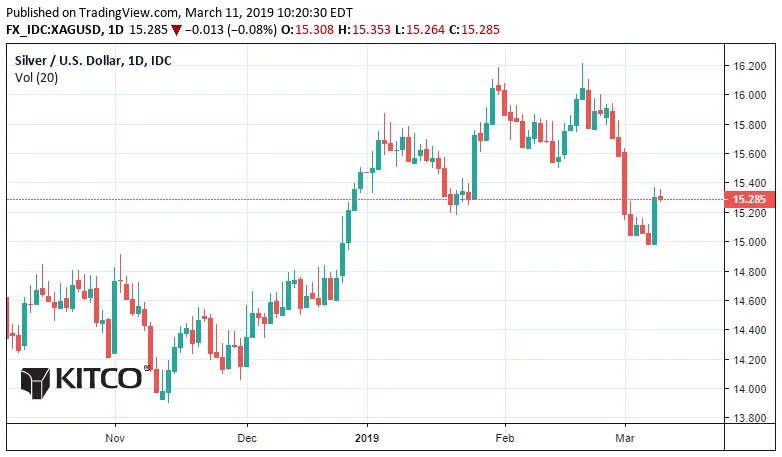Screen dimensions: 782x457
Task: Click the KITCO wordmark text
Action: [99, 378]
